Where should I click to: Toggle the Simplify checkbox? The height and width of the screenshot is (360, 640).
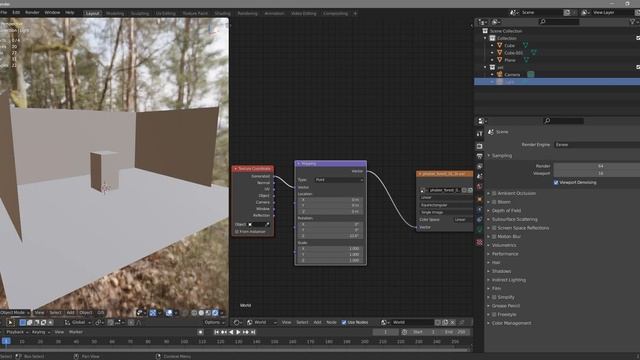point(494,297)
